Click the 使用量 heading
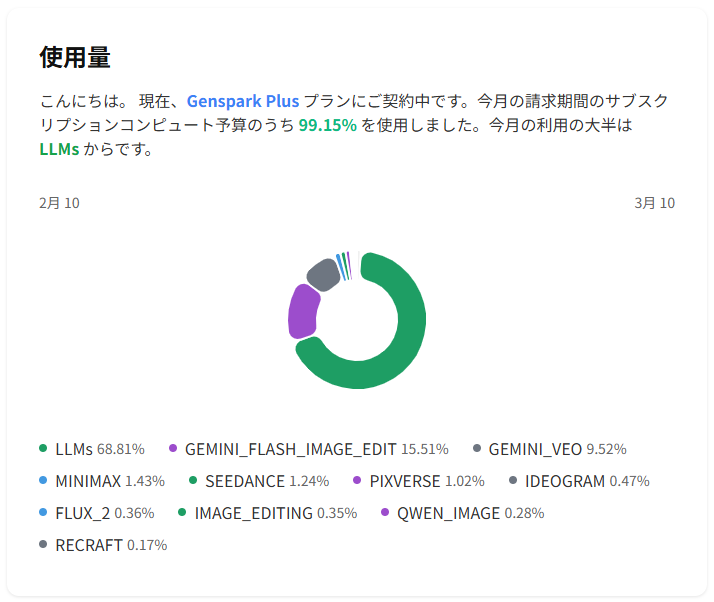 (x=75, y=57)
